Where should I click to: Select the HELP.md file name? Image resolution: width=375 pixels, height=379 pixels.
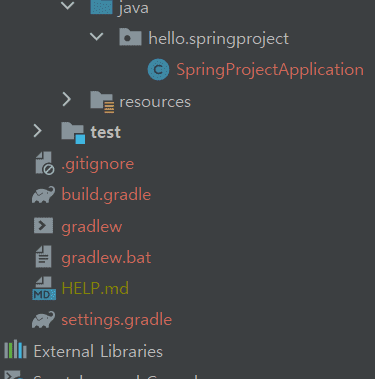pyautogui.click(x=95, y=288)
